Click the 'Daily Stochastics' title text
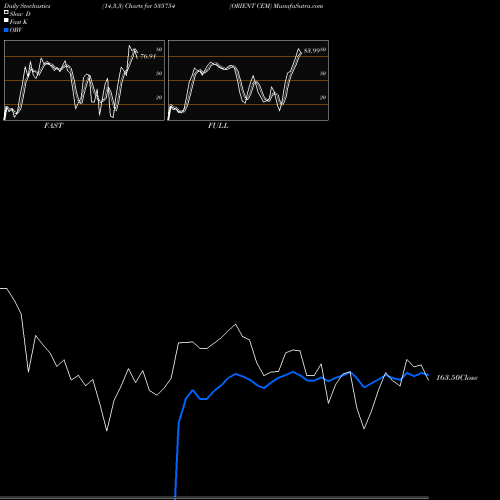The width and height of the screenshot is (500, 500). tap(27, 6)
